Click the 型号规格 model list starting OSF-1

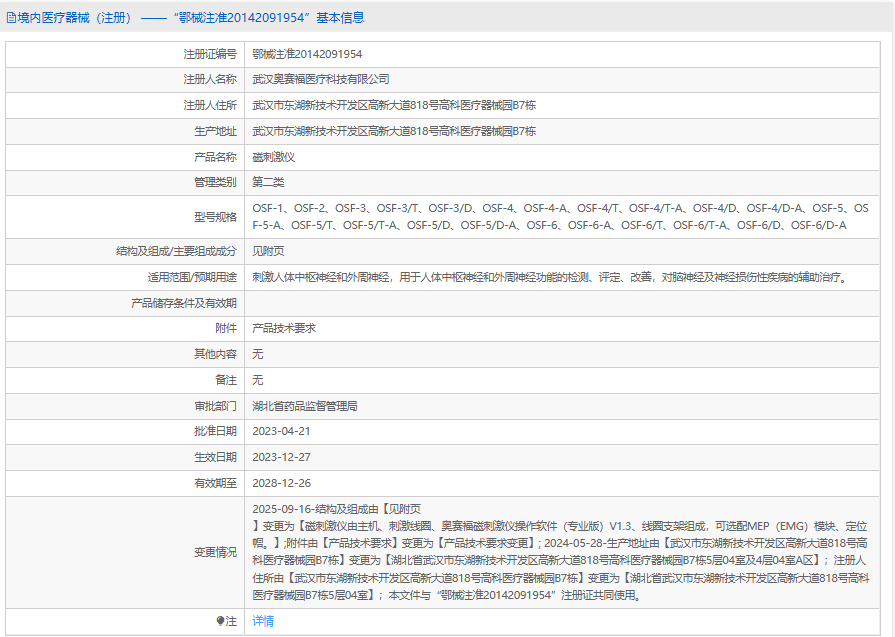[x=561, y=217]
